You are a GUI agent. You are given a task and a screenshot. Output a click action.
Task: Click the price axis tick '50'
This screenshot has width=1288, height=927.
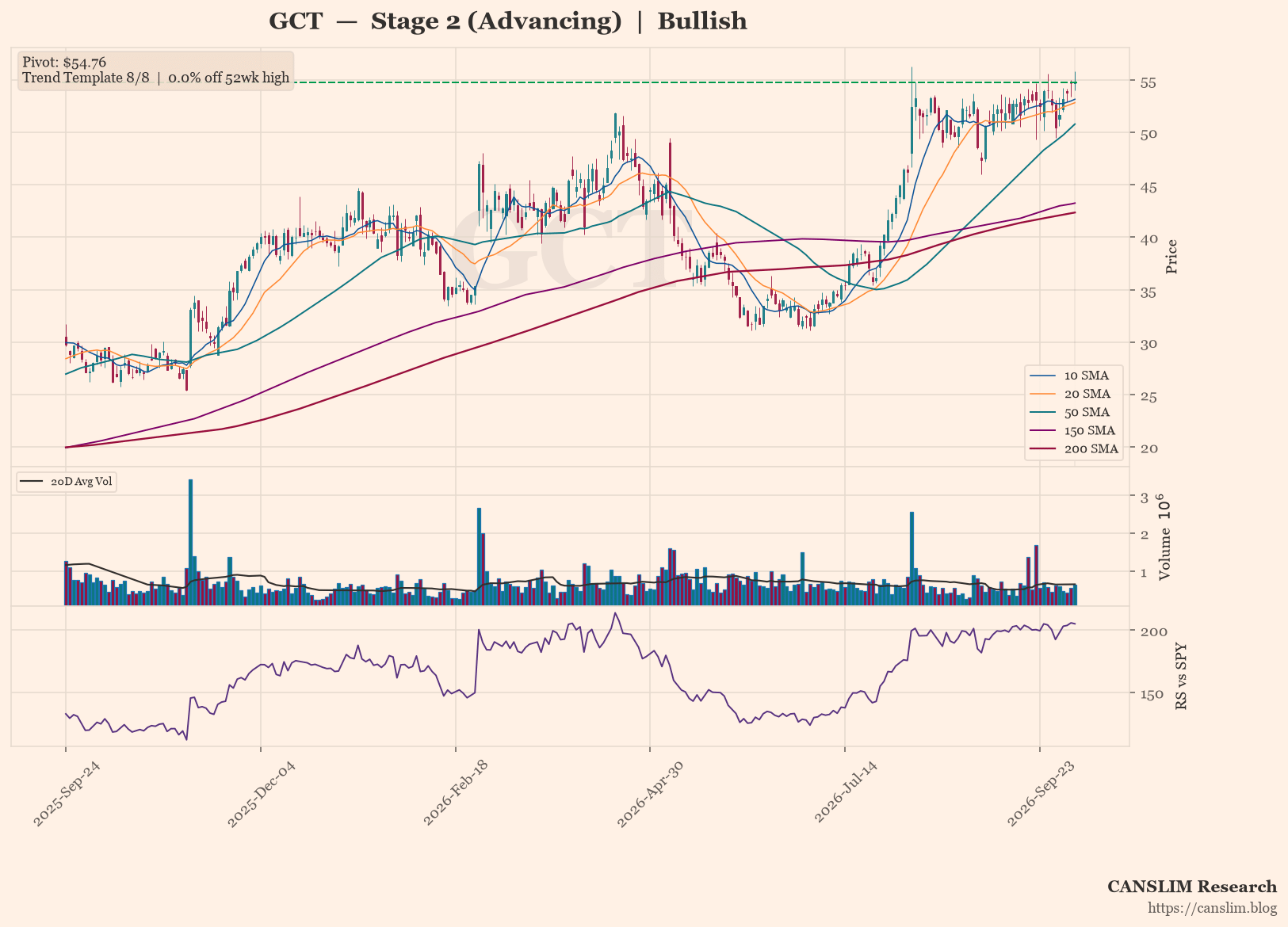tap(1147, 134)
